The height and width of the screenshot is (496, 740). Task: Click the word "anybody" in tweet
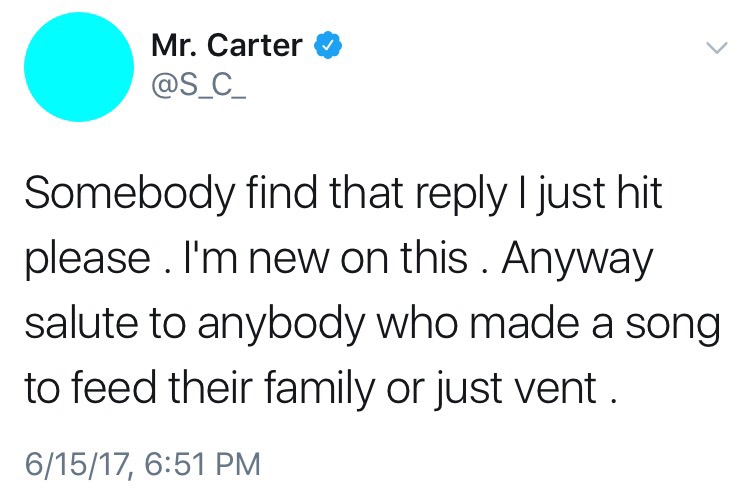click(281, 325)
